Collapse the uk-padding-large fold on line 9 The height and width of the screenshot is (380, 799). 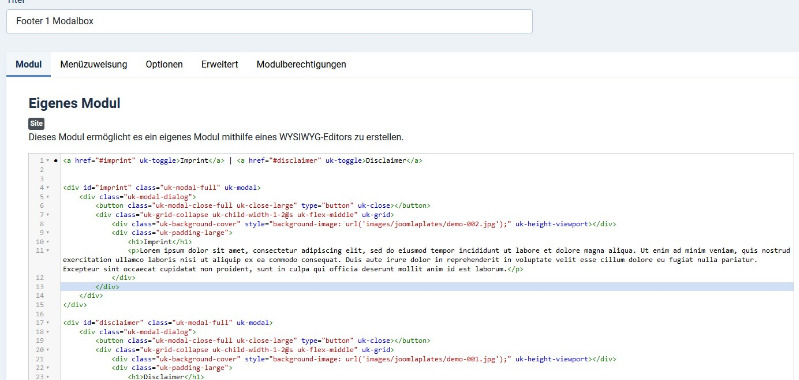(x=47, y=233)
